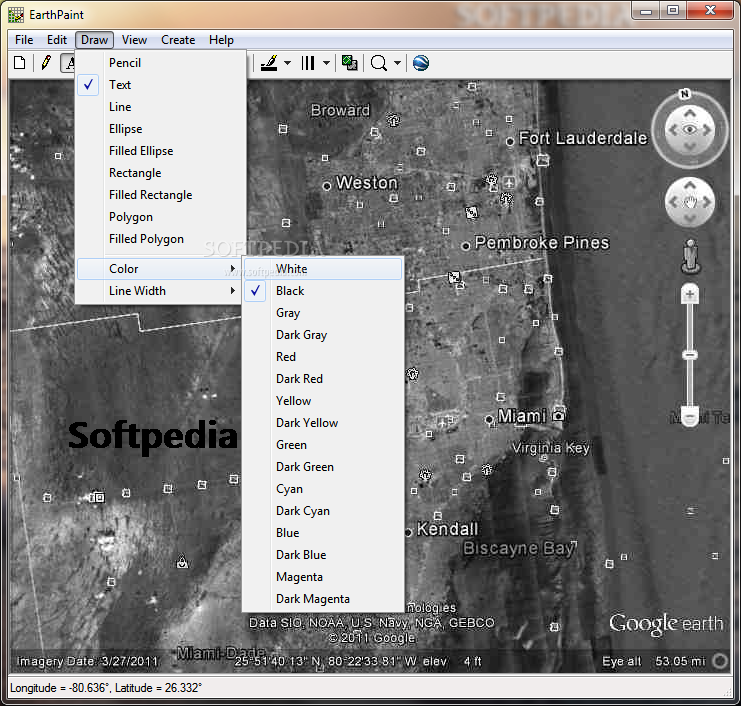Click the look right arrow on compass

[707, 129]
